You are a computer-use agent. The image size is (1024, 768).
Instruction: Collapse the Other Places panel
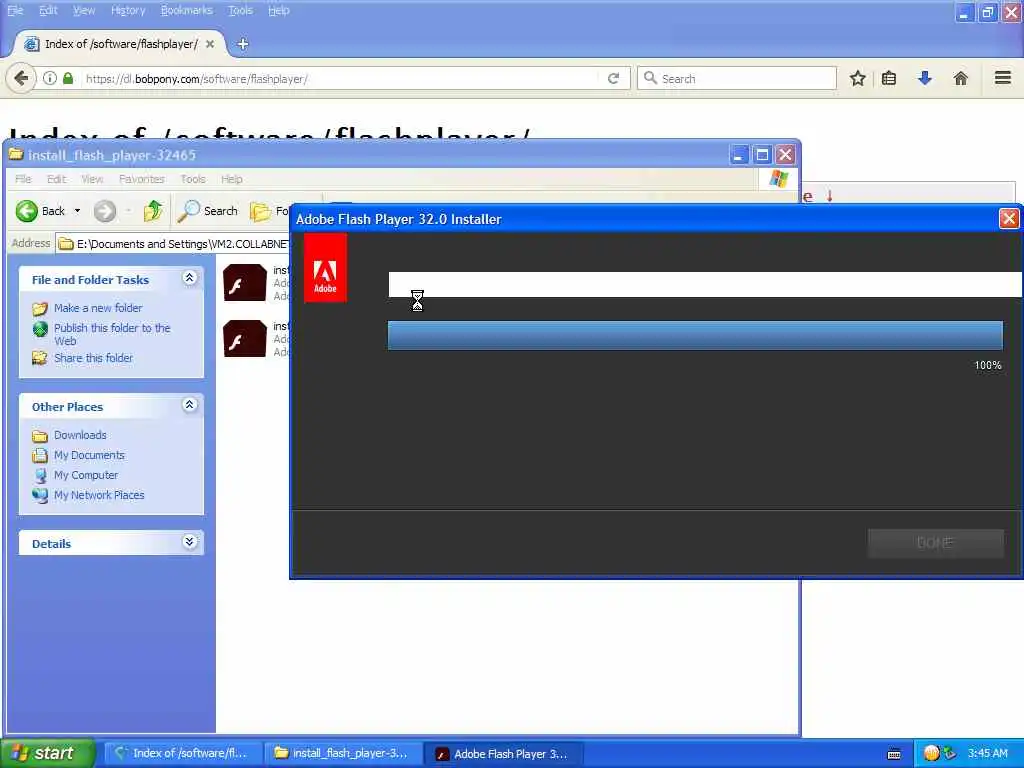[x=189, y=405]
